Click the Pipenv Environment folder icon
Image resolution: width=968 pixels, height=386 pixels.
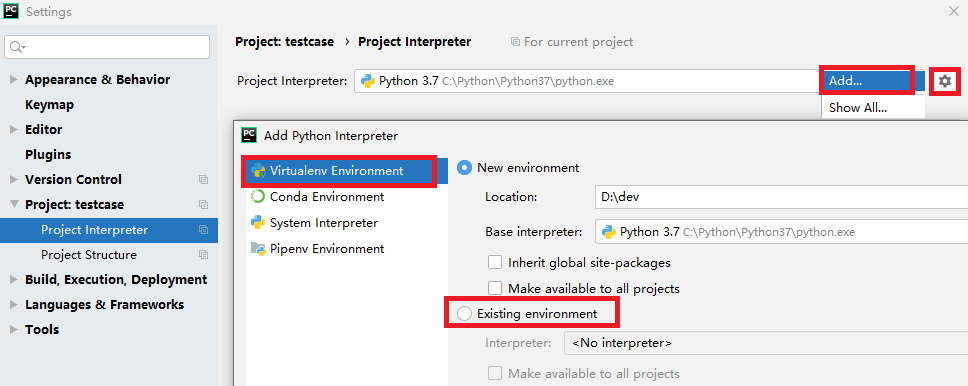[x=258, y=248]
